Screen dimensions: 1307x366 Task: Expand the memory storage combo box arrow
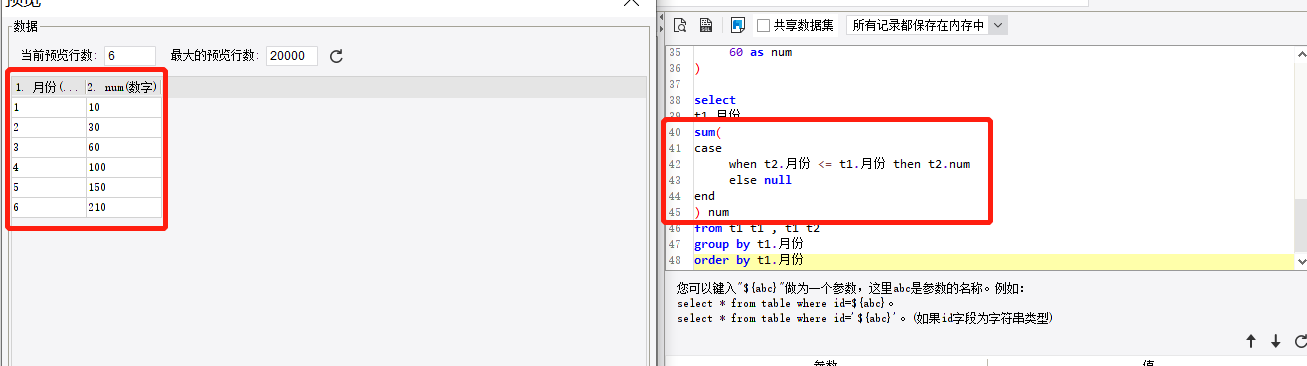[x=998, y=25]
